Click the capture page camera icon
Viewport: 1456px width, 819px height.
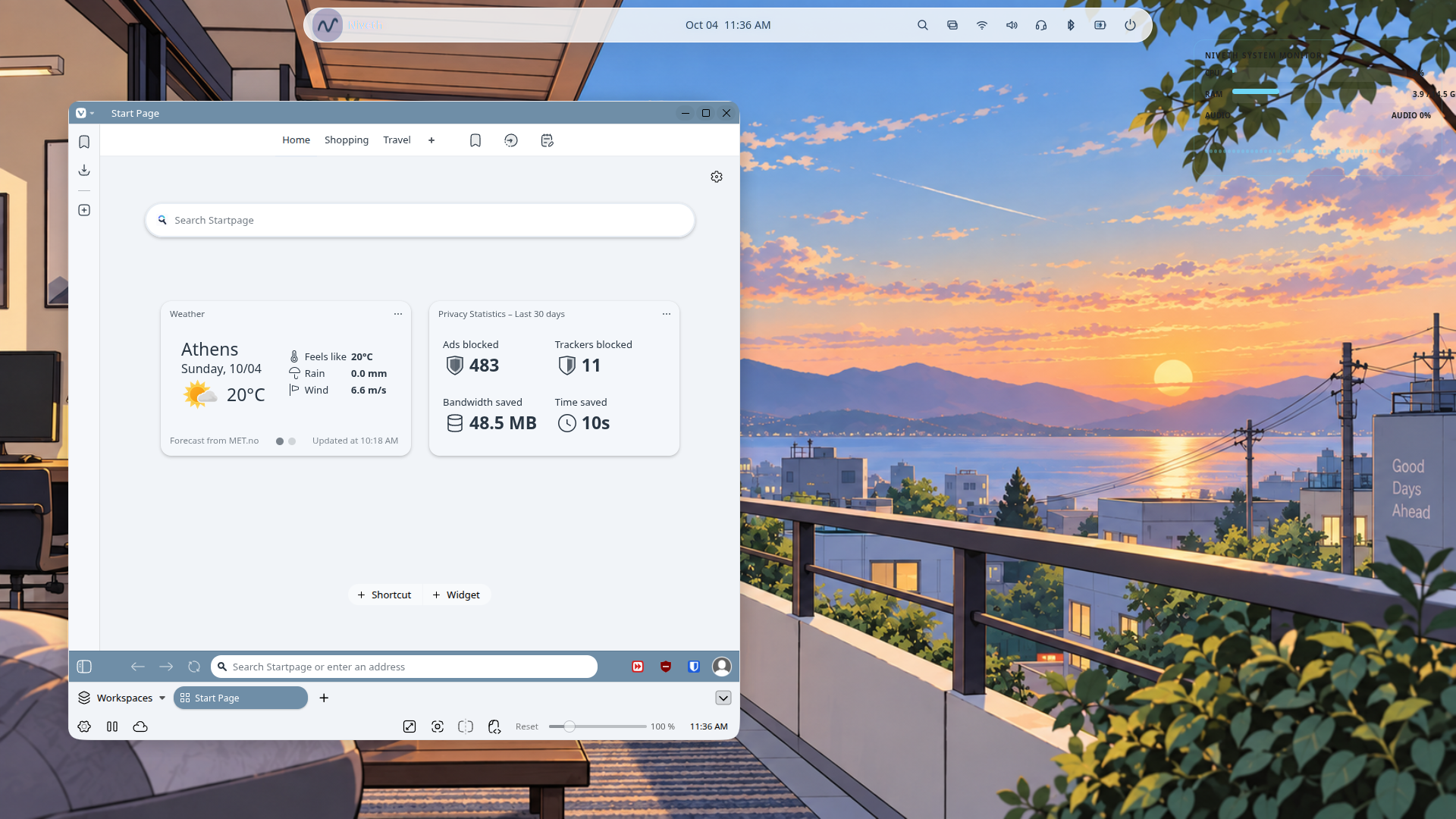[438, 726]
